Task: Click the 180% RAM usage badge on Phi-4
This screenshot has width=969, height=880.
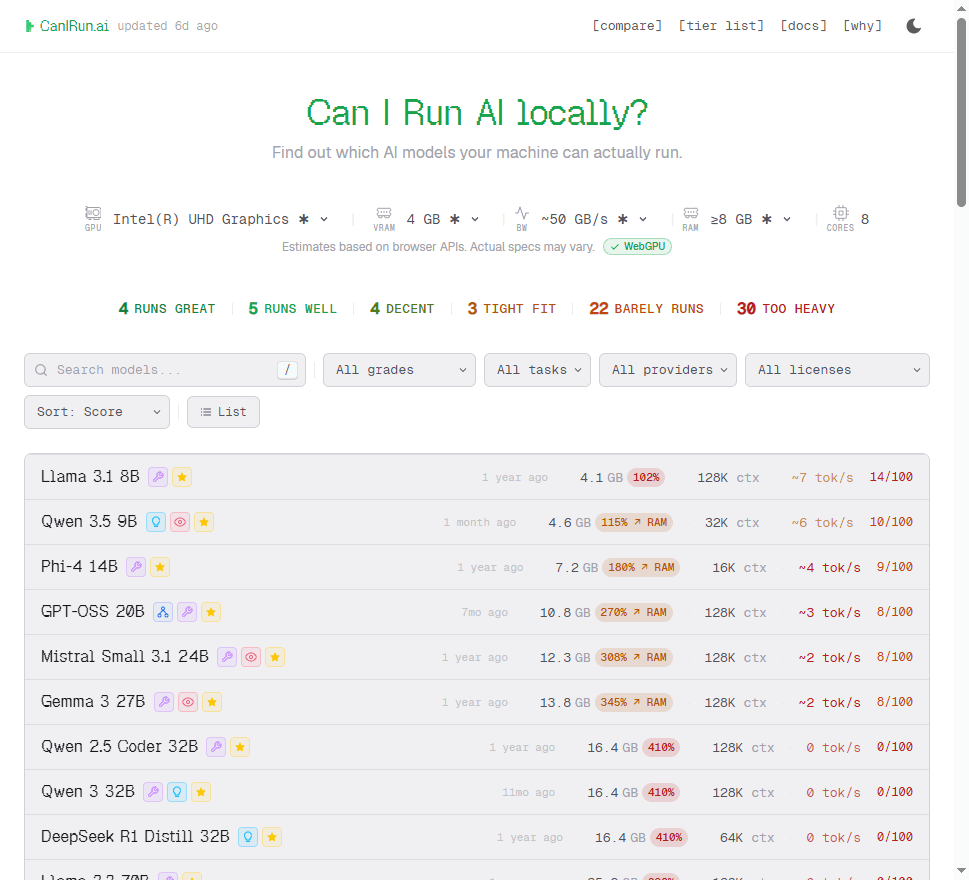Action: click(x=640, y=567)
